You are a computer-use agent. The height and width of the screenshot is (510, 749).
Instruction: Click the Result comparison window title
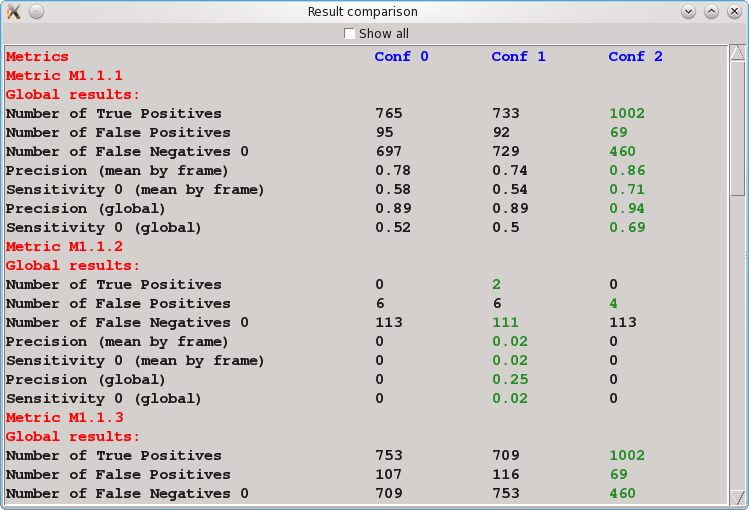[363, 11]
